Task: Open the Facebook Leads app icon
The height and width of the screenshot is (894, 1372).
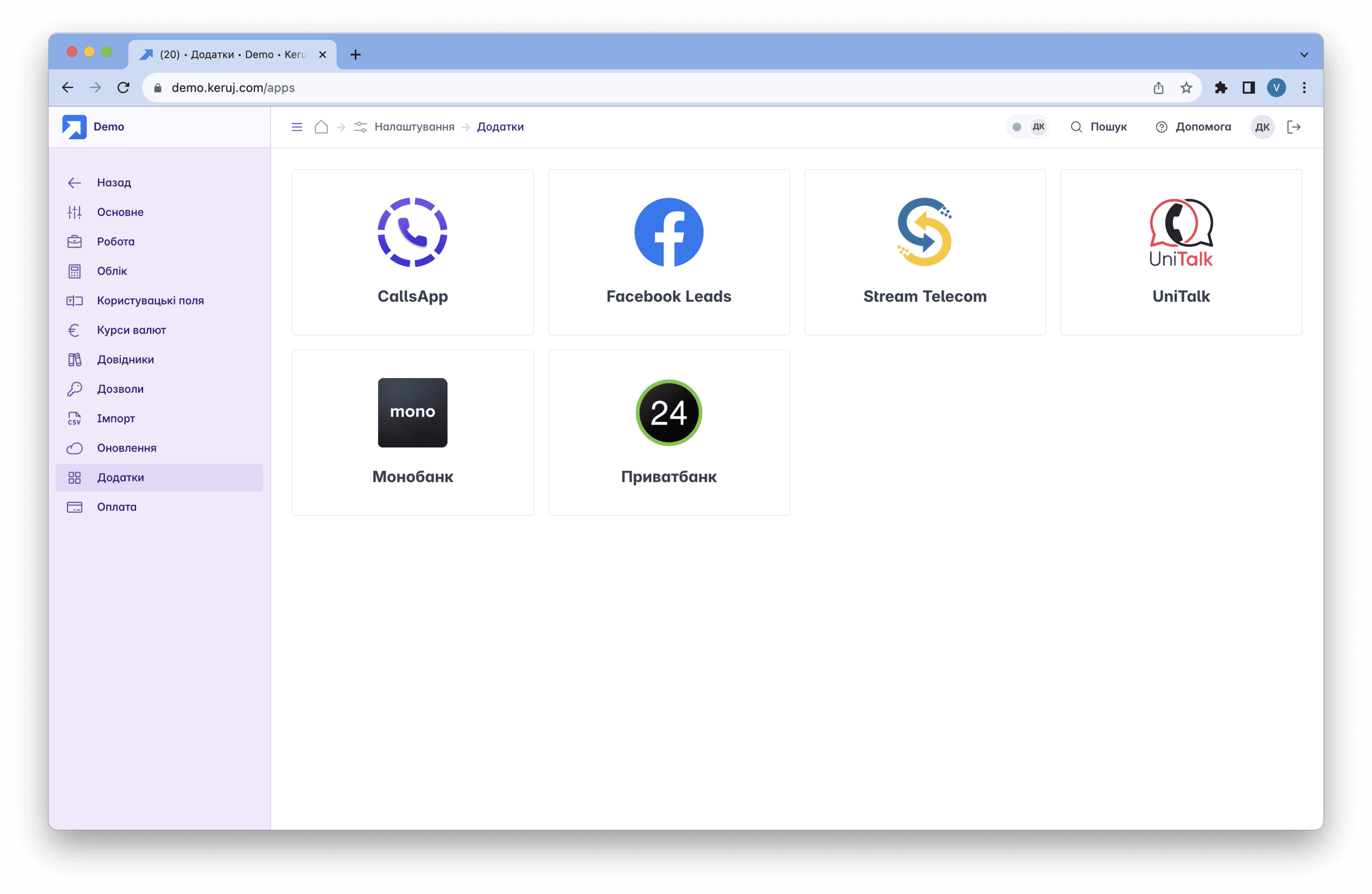Action: click(x=669, y=232)
